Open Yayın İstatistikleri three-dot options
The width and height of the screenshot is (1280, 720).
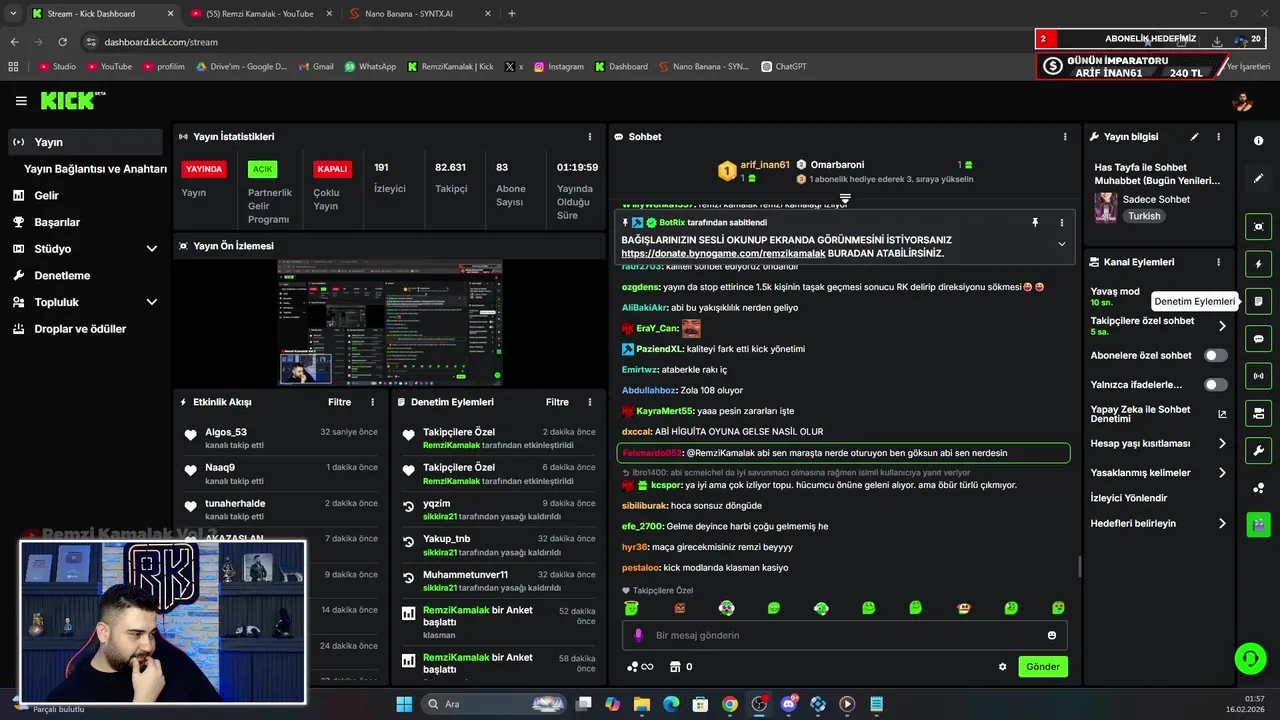click(x=589, y=137)
